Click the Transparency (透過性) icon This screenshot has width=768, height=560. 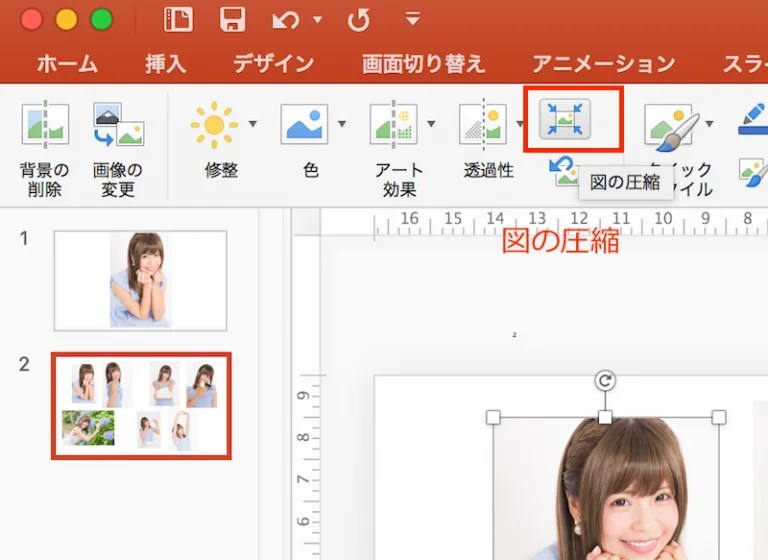(x=483, y=124)
